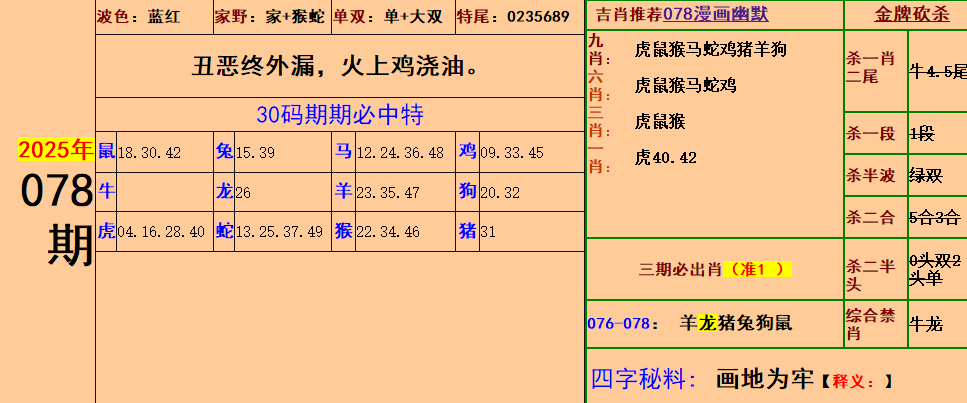
Task: Select the 杀半波 cell label
Action: [x=870, y=174]
